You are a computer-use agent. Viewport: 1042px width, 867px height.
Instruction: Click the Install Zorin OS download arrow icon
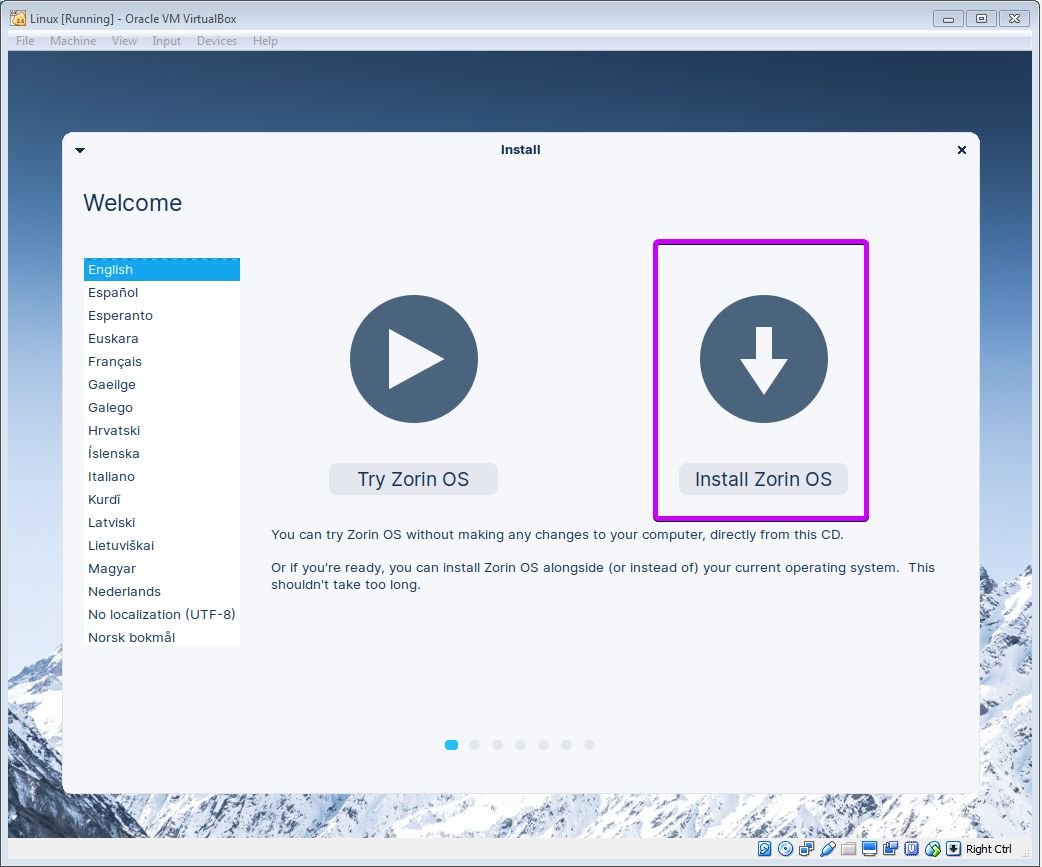(x=764, y=359)
